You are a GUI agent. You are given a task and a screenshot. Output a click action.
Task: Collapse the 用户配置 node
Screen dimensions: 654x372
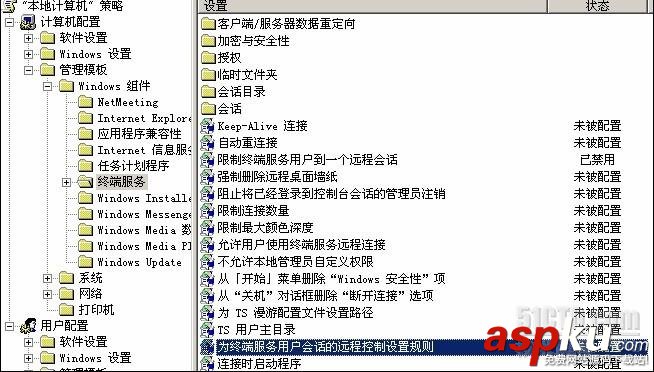(x=9, y=326)
